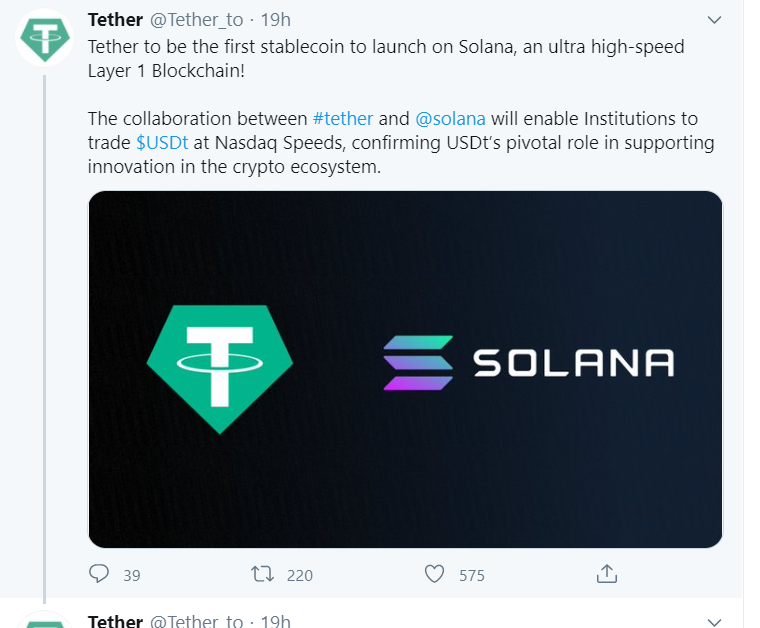760x628 pixels.
Task: Open the @Tether_to handle in the first tweet
Action: [196, 20]
